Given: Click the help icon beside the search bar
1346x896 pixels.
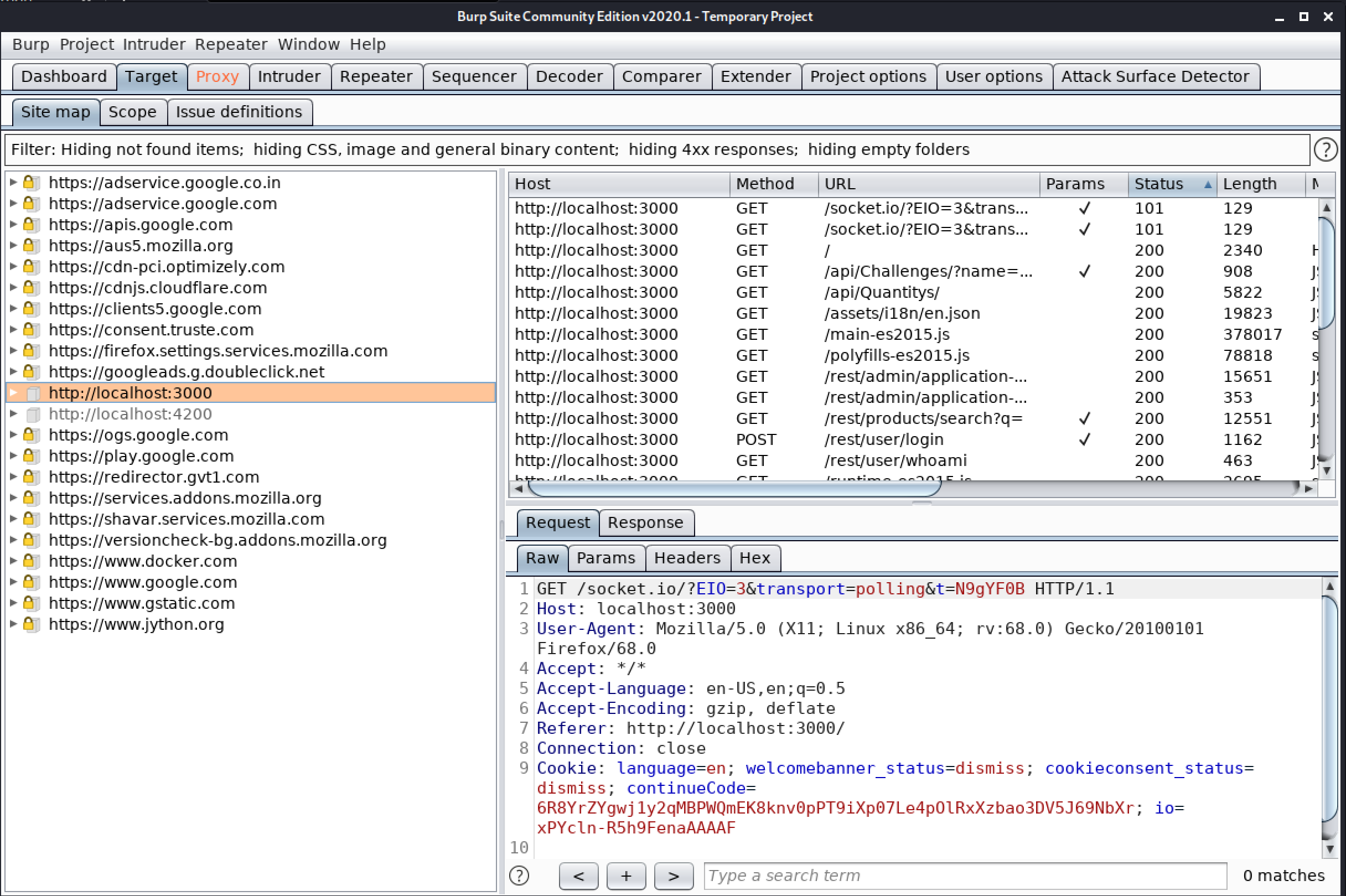Looking at the screenshot, I should (519, 875).
